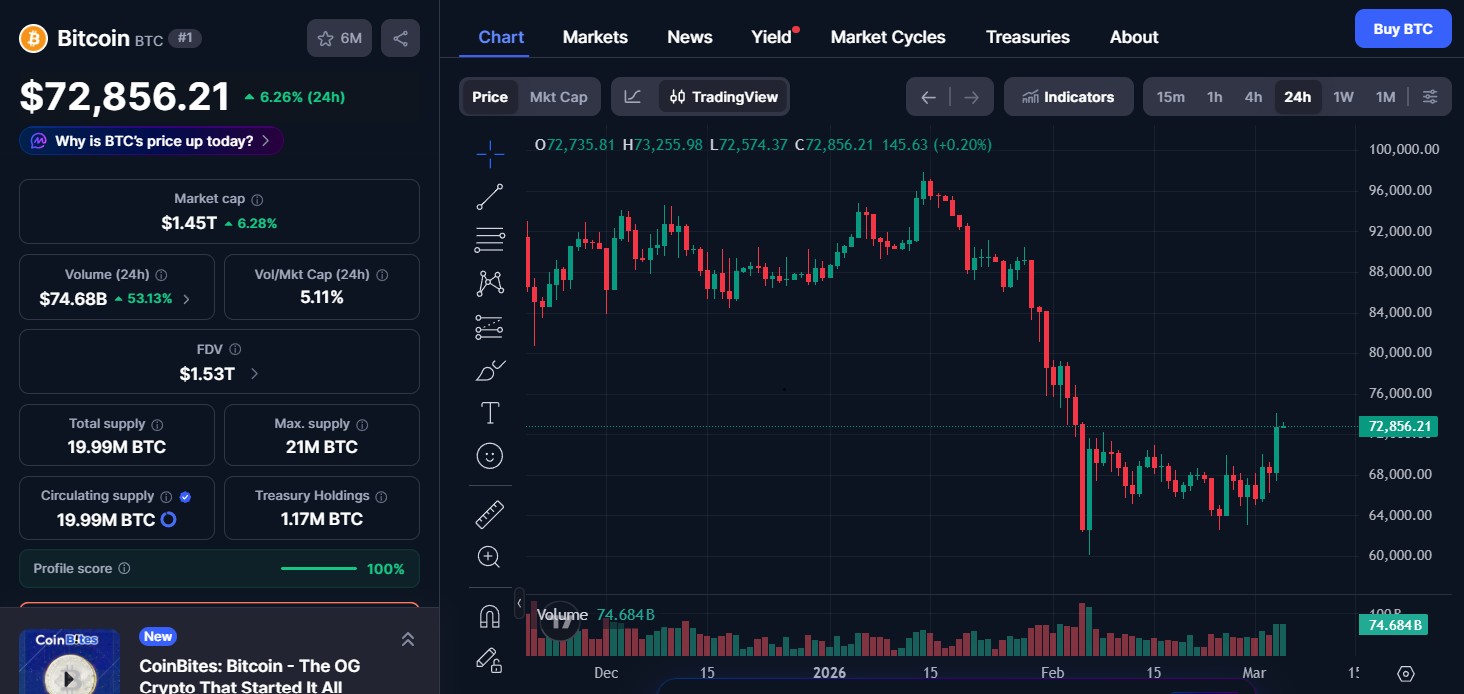The image size is (1464, 694).
Task: Open 'Why is BTC's price up today?' link
Action: point(150,140)
